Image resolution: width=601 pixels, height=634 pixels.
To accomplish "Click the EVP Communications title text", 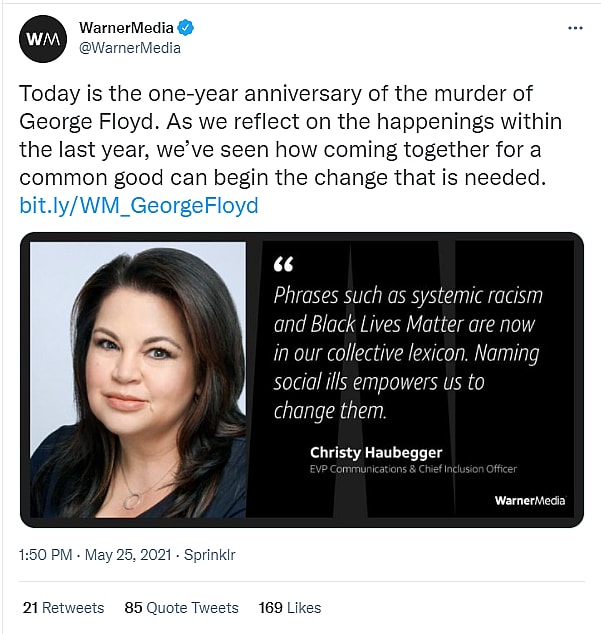I will coord(413,469).
